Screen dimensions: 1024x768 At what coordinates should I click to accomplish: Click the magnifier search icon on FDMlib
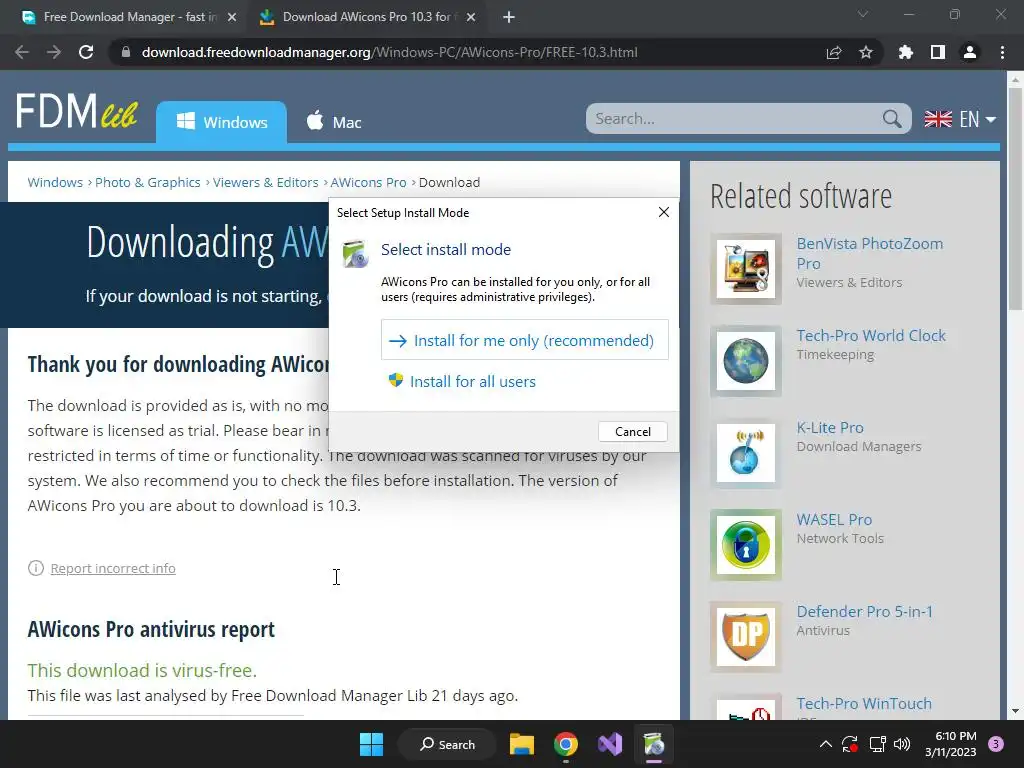tap(892, 119)
